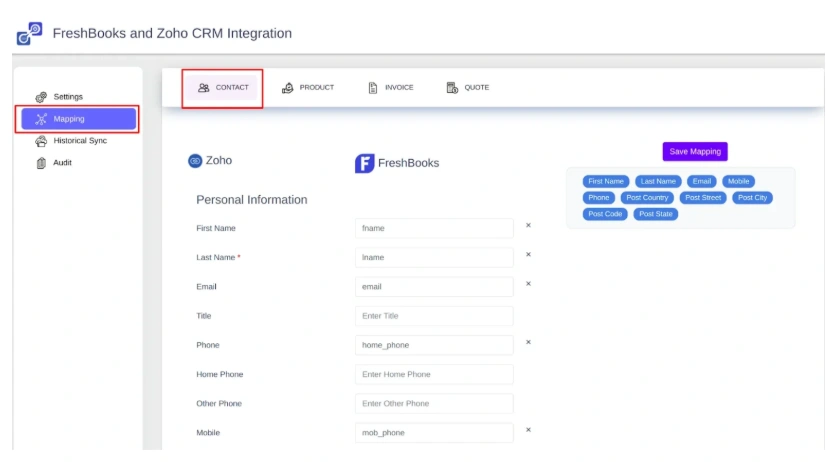Click the FreshBooks F logo icon
This screenshot has width=826, height=462.
coord(365,163)
